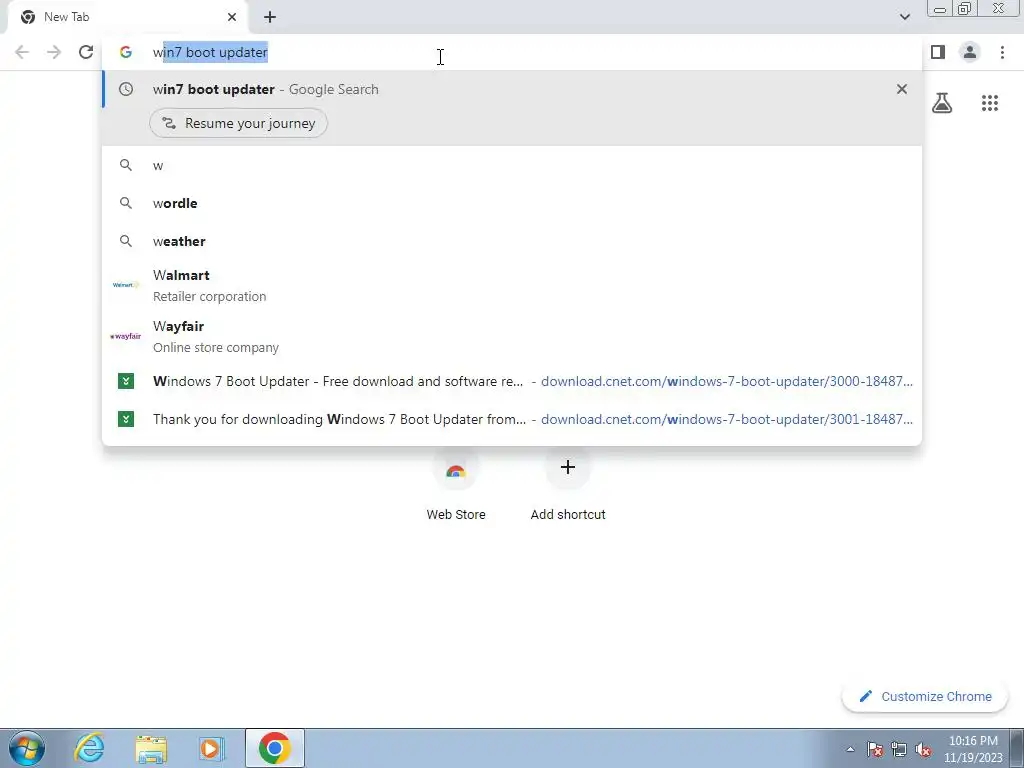Select the wordle search suggestion
Viewport: 1024px width, 768px height.
[512, 203]
